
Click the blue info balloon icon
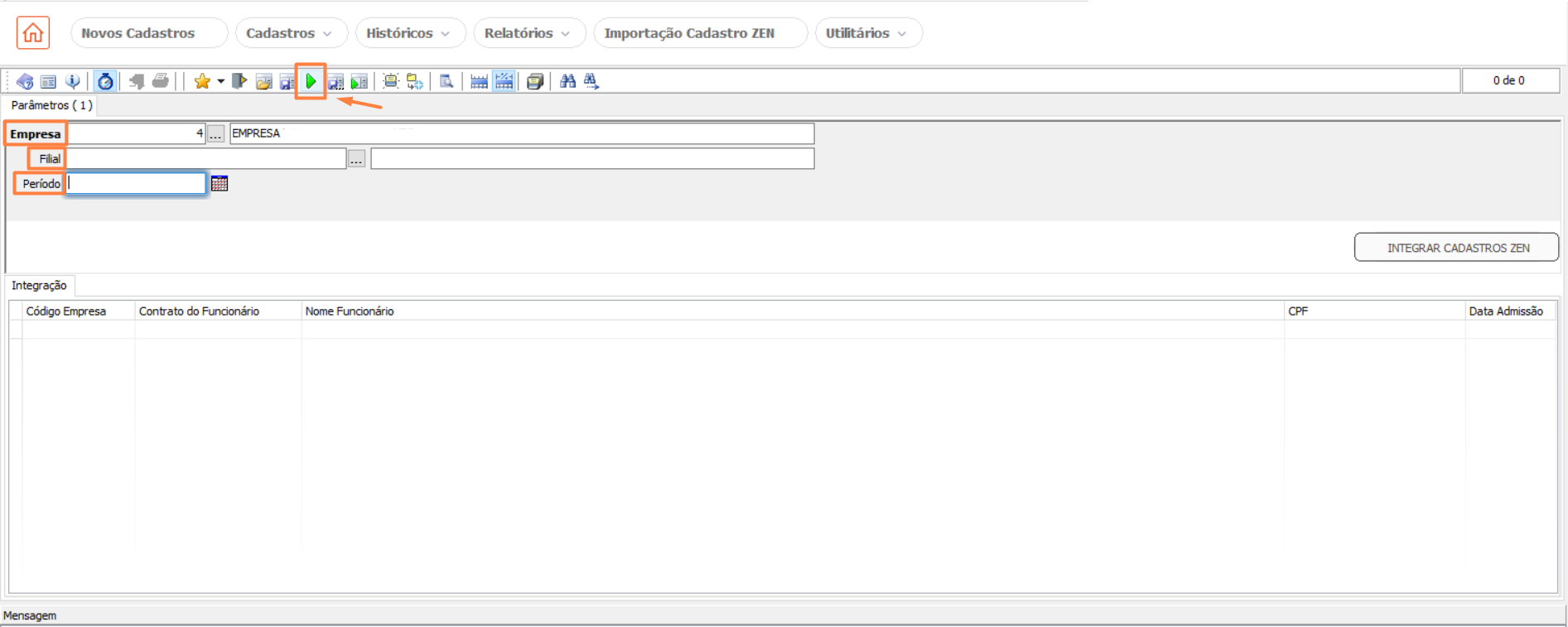click(x=73, y=81)
